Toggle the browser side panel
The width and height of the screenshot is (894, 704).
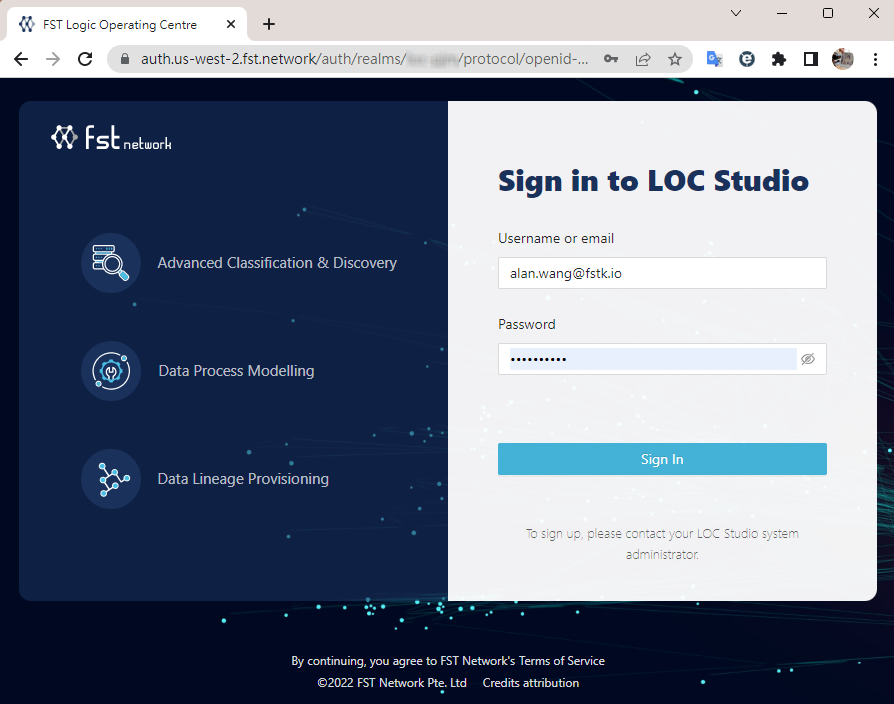811,59
